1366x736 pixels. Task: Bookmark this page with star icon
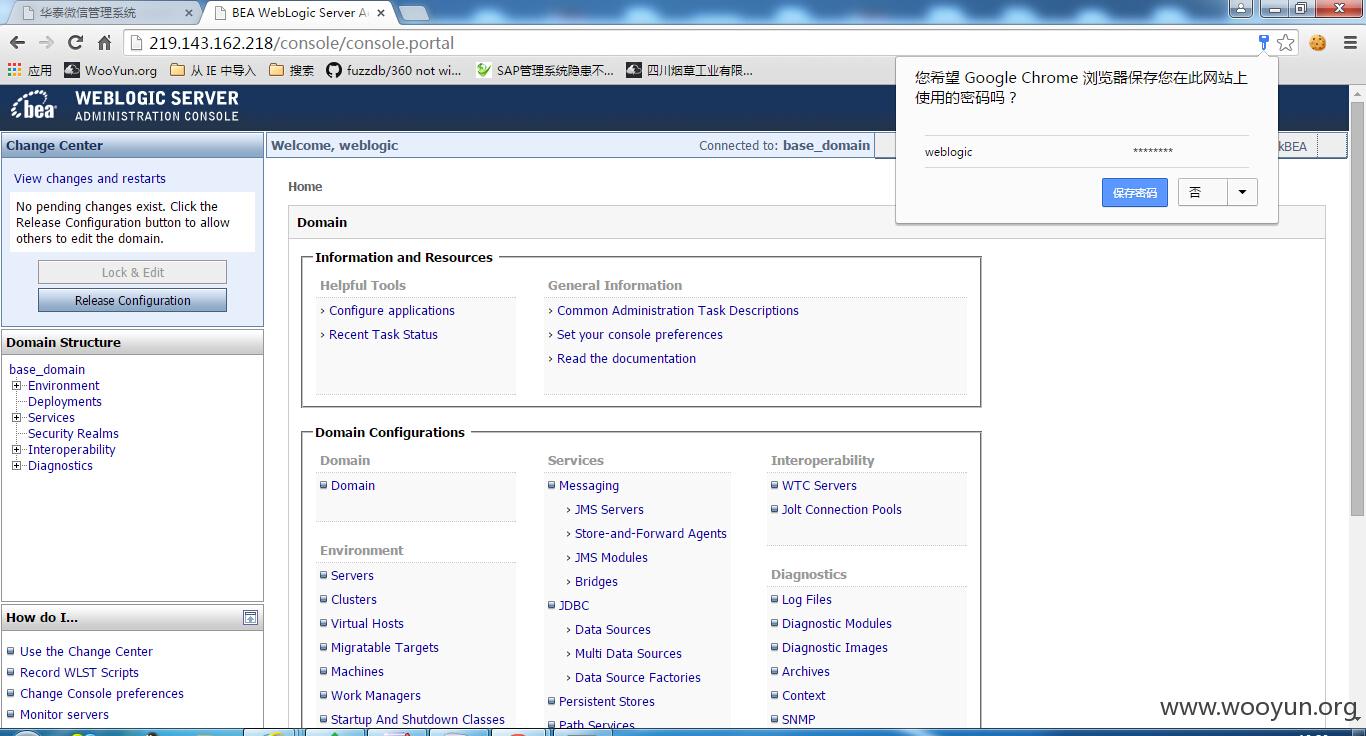coord(1286,42)
